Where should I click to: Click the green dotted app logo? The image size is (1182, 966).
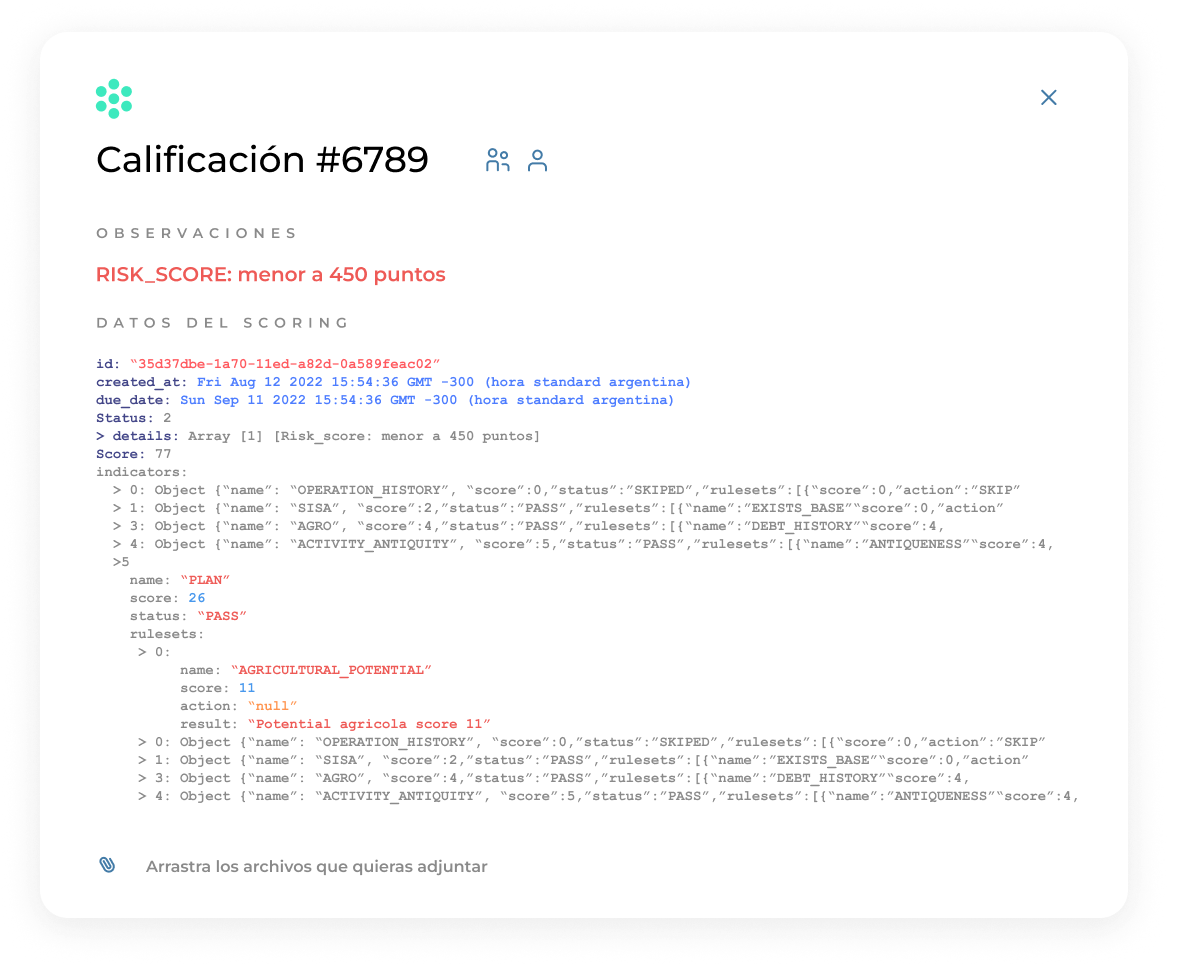click(114, 99)
